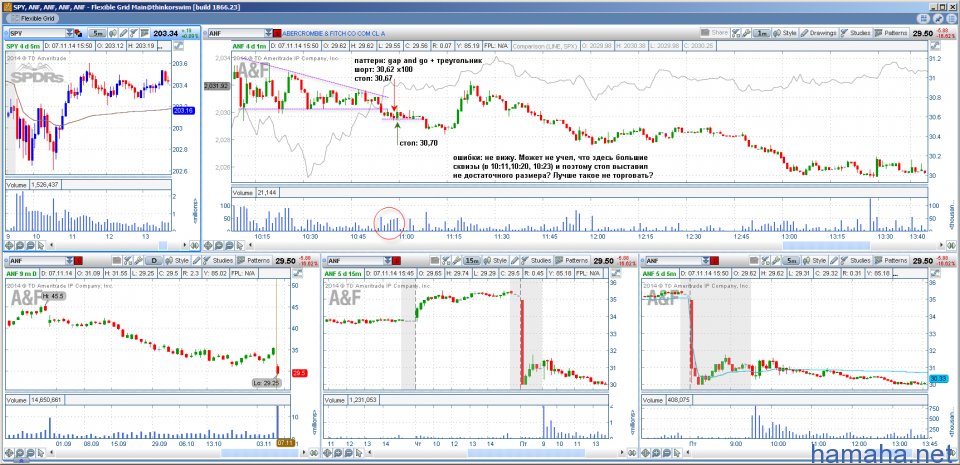The height and width of the screenshot is (465, 960).
Task: Open ANF symbol dropdown on bottom-right 5m chart
Action: [x=706, y=261]
